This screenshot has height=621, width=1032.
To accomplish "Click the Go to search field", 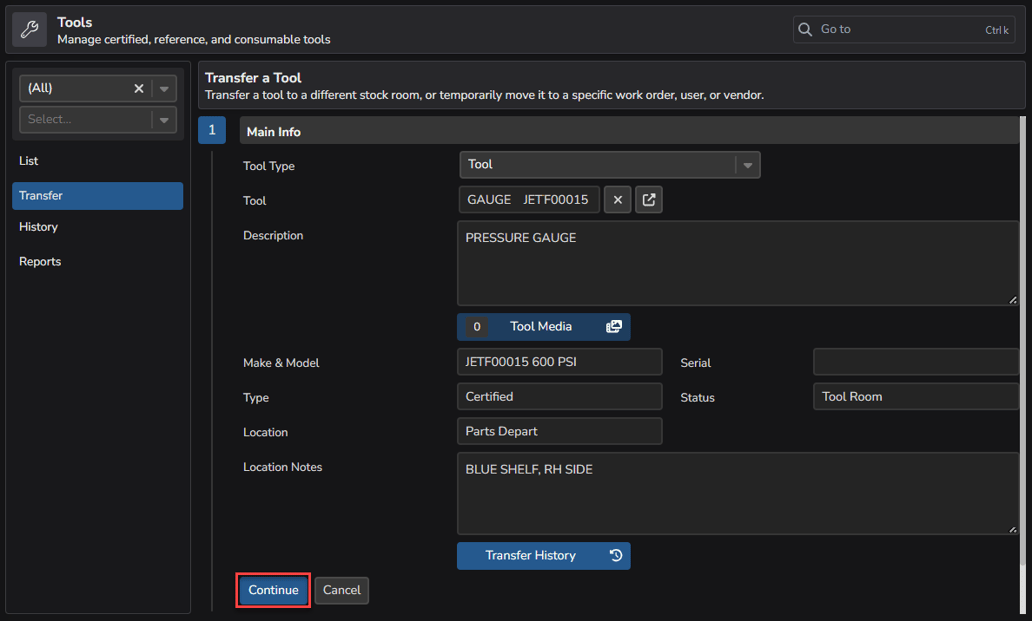I will pyautogui.click(x=890, y=29).
